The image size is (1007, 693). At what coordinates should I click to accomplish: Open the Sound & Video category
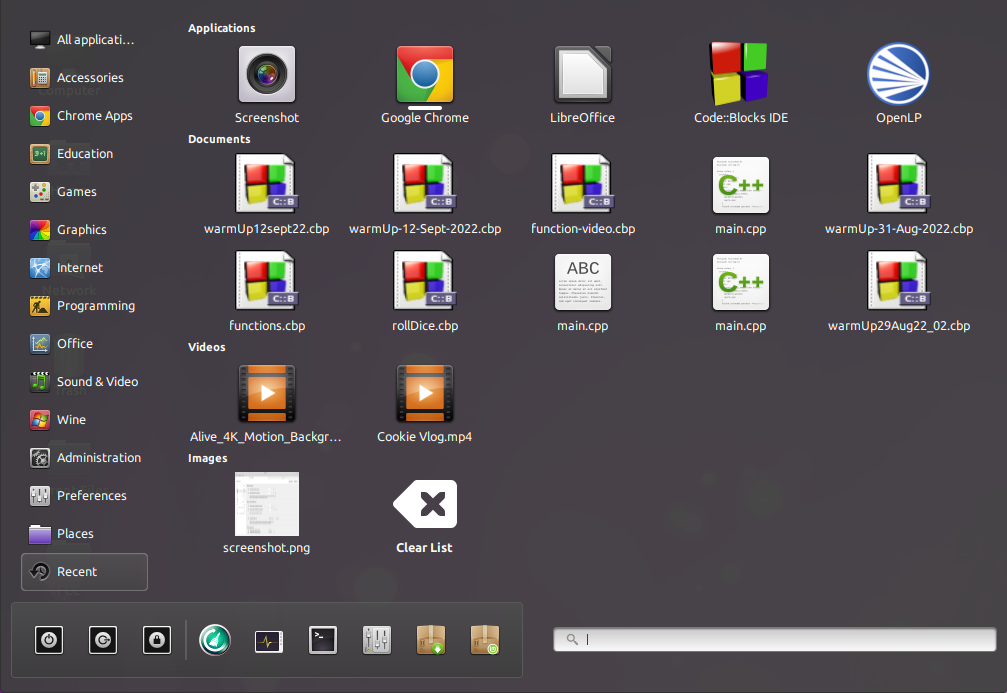84,382
